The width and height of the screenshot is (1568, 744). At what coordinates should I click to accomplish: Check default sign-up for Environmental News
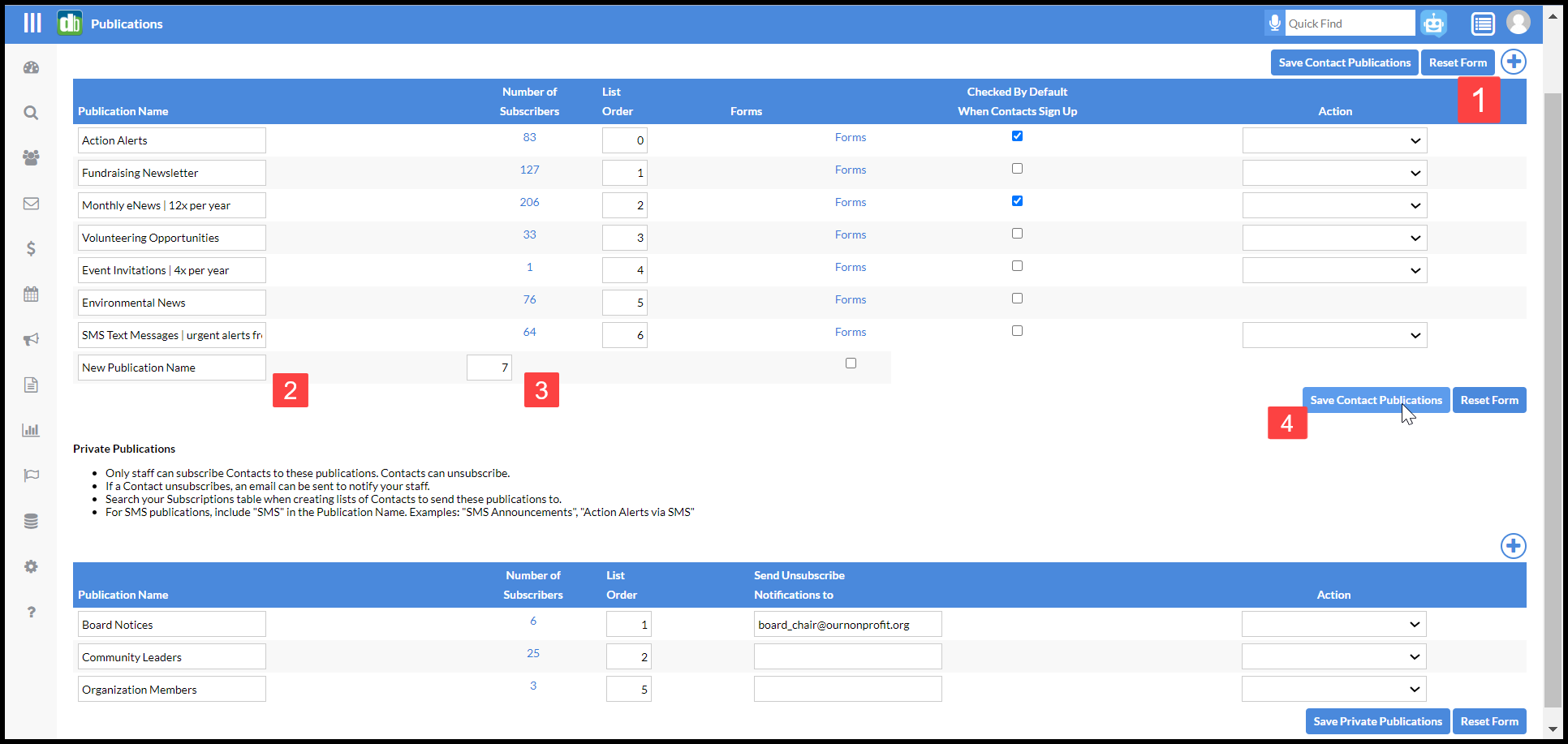[1017, 299]
